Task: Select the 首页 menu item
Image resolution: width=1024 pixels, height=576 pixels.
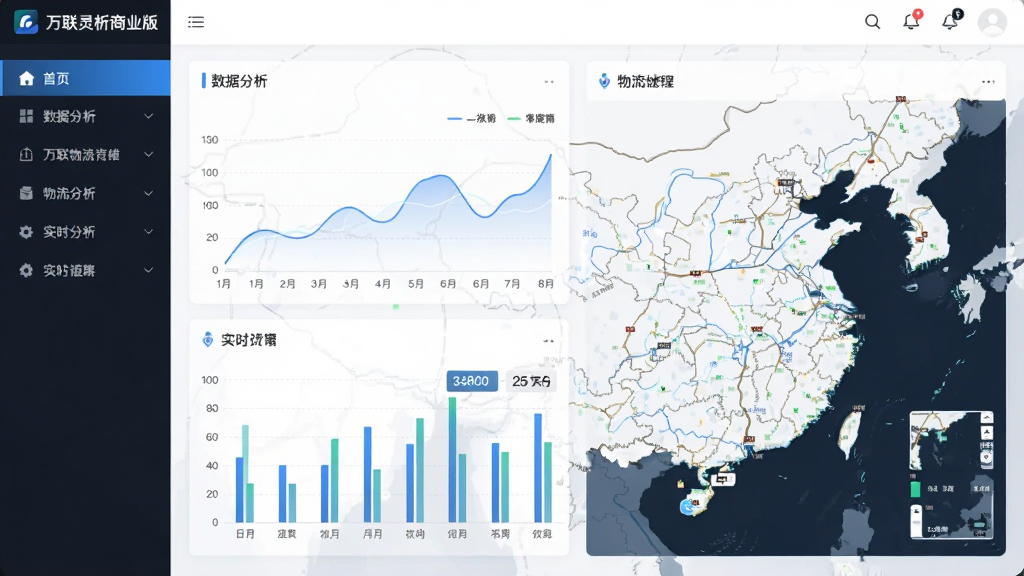Action: (x=86, y=78)
